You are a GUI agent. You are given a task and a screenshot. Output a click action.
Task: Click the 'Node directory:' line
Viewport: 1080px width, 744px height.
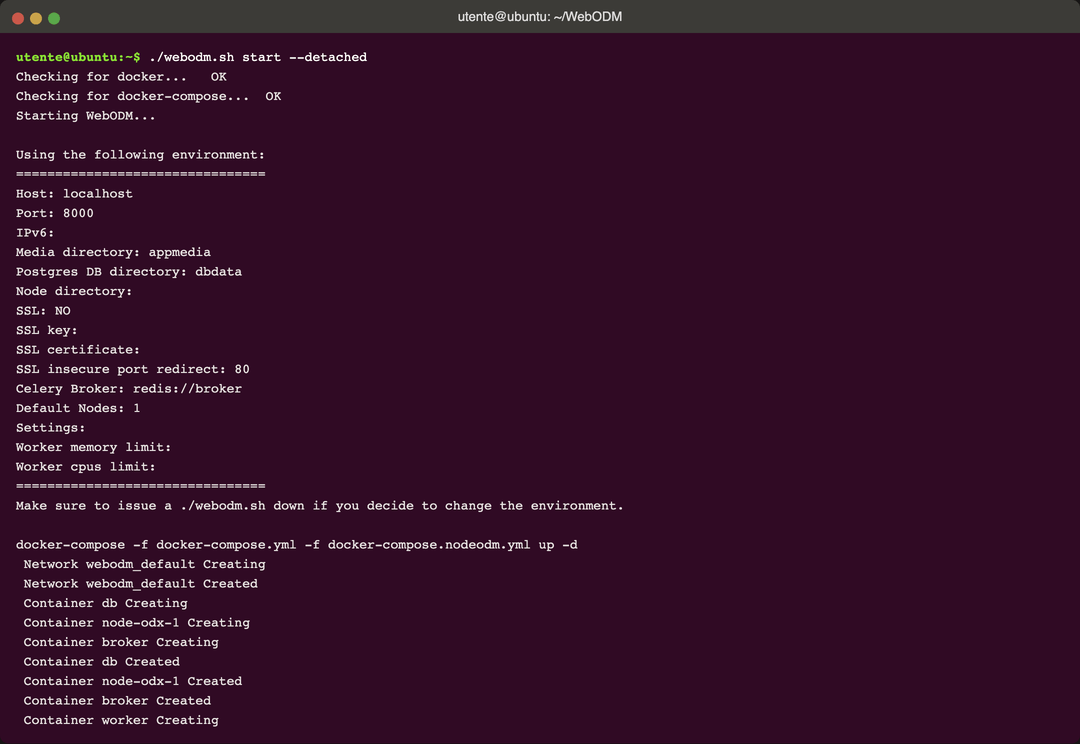tap(74, 291)
